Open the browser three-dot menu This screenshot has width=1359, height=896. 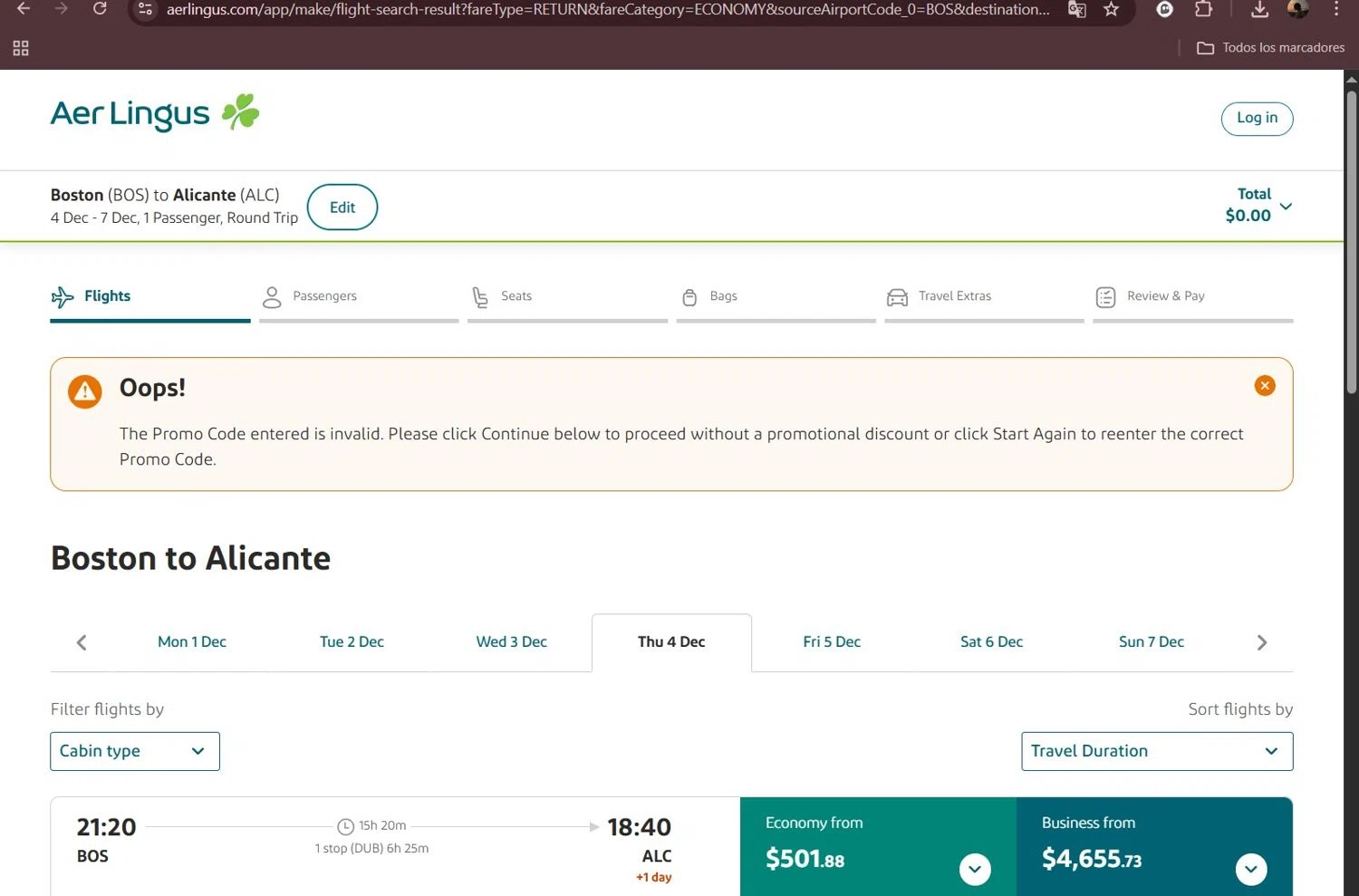[1335, 9]
